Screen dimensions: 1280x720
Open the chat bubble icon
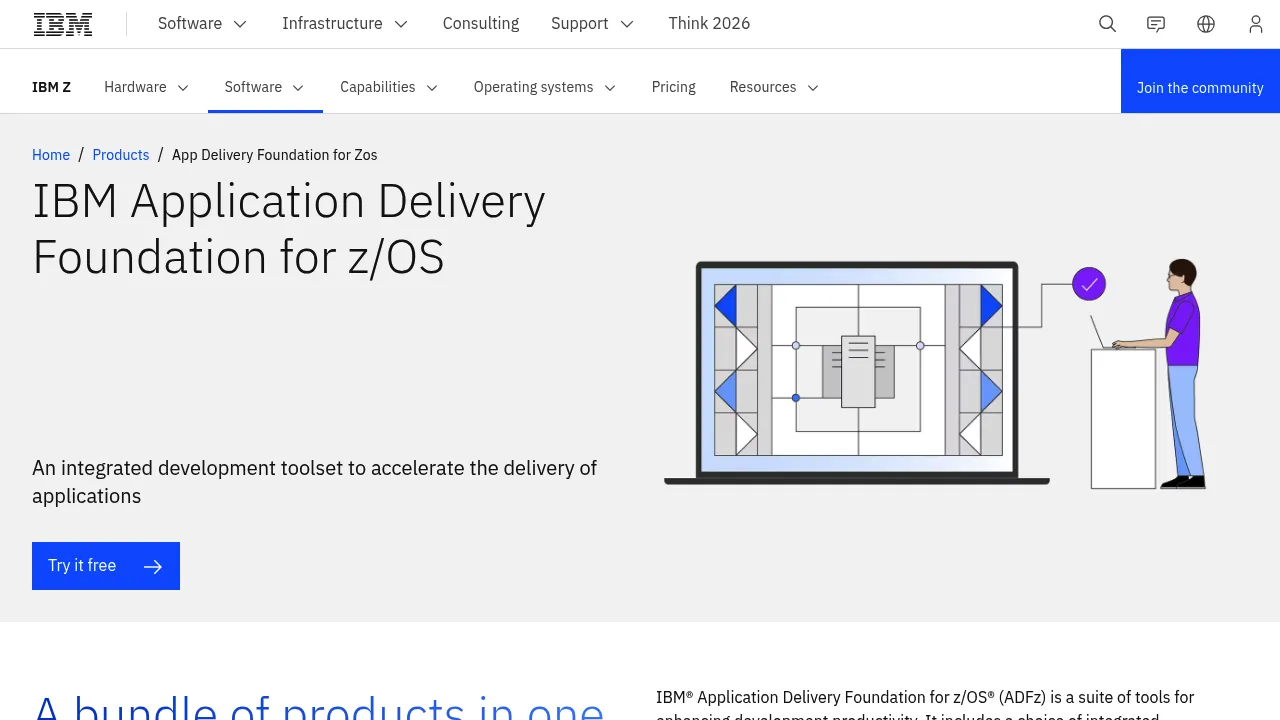coord(1156,24)
